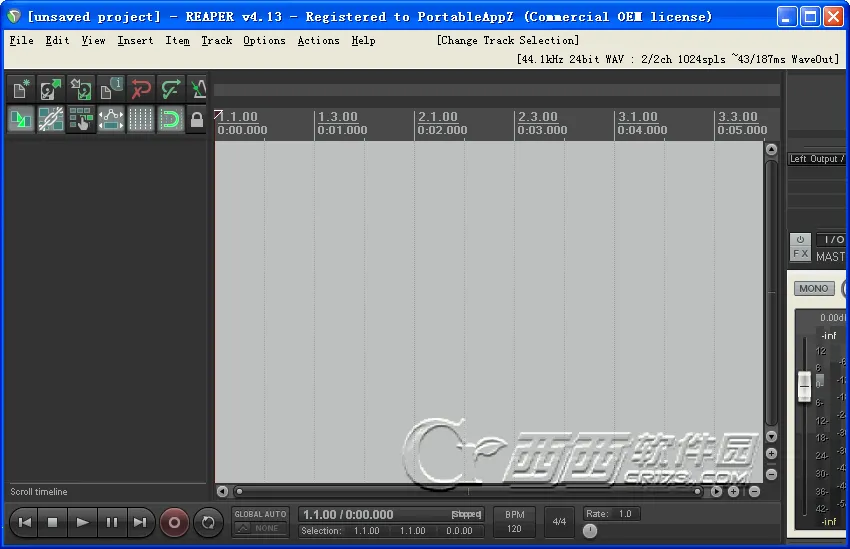The image size is (850, 549).
Task: Open the Edit menu
Action: click(x=57, y=41)
